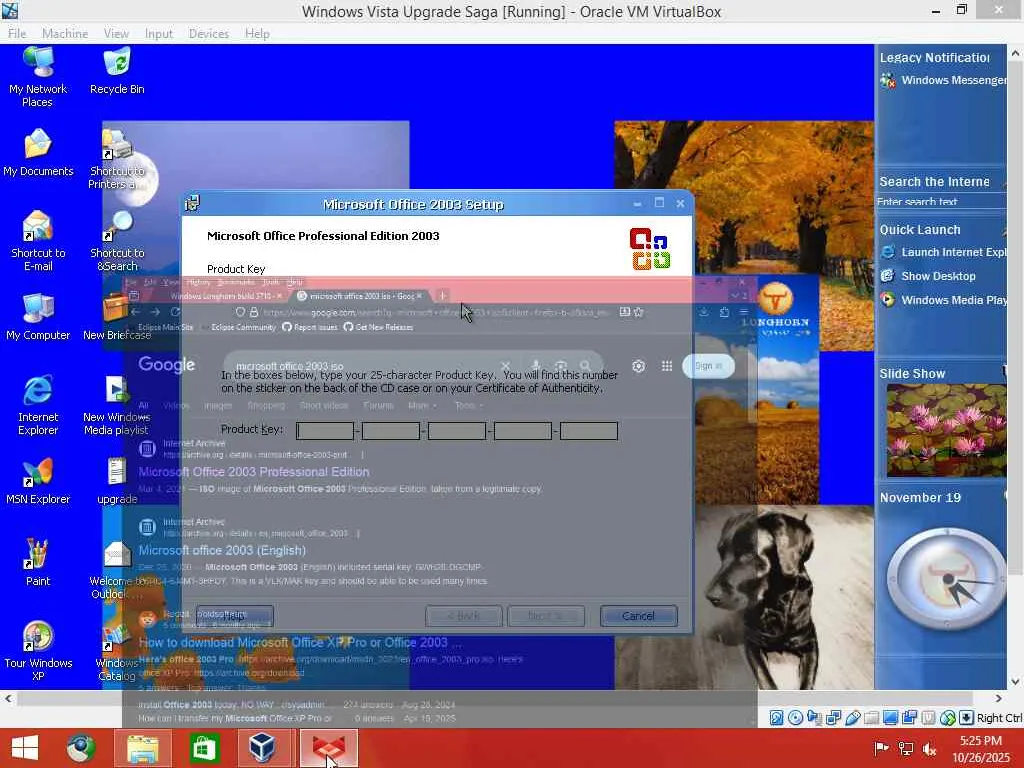The image size is (1024, 768).
Task: Open the host Windows Start button
Action: pyautogui.click(x=25, y=748)
